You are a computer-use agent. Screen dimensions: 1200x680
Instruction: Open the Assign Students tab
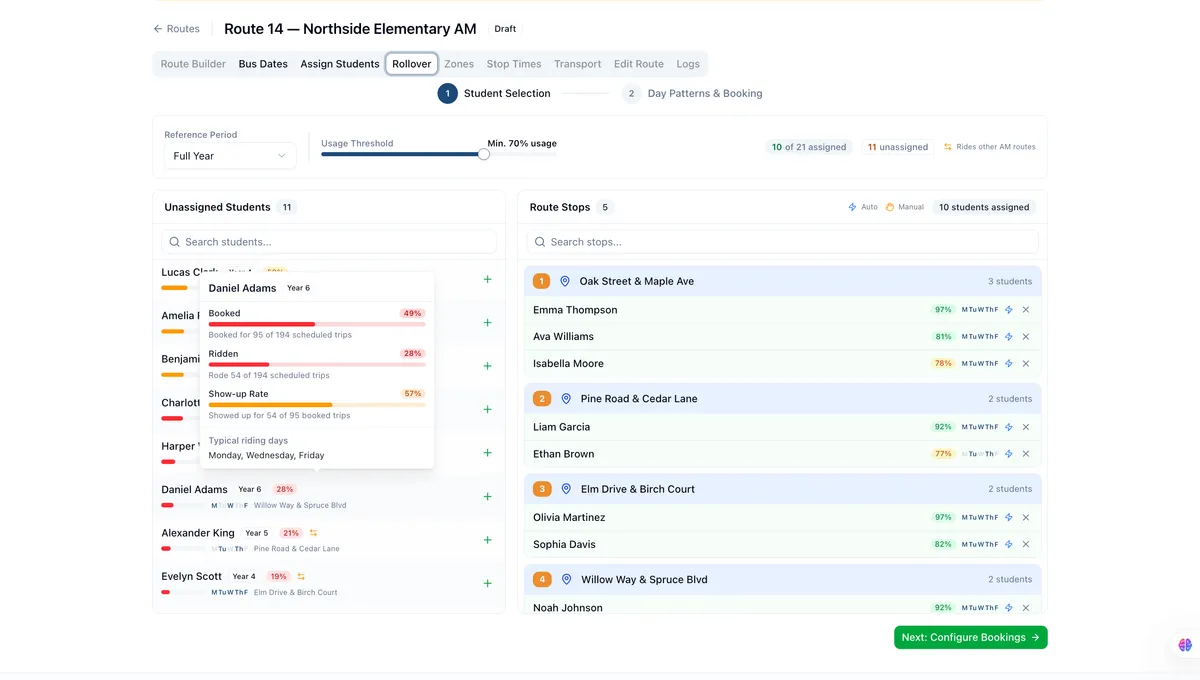(x=340, y=64)
